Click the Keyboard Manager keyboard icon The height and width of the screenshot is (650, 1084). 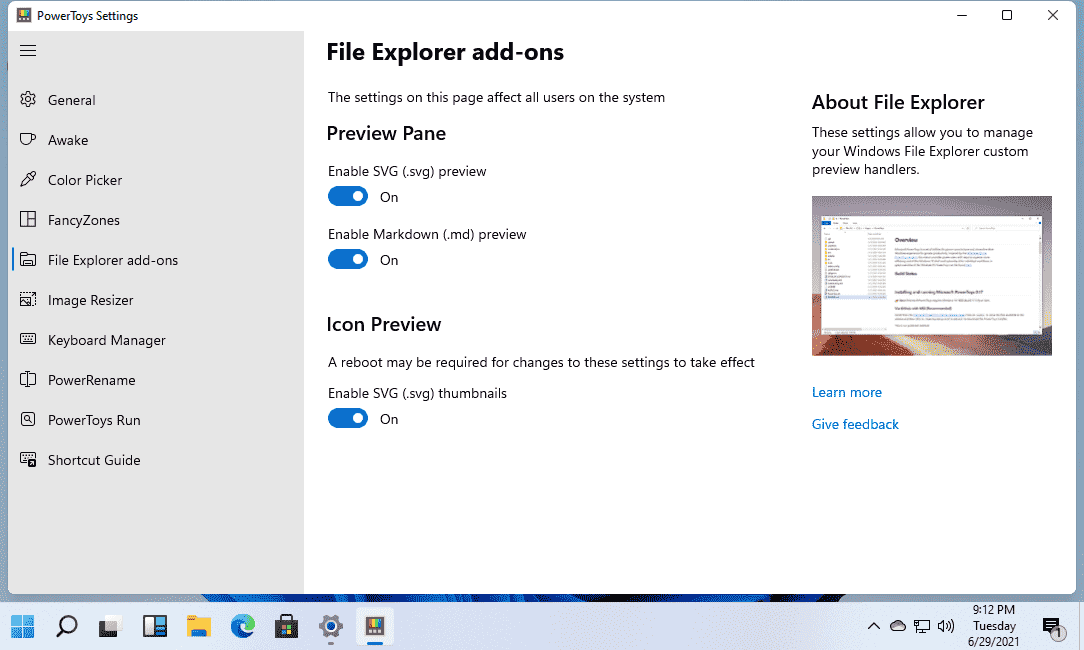point(28,340)
